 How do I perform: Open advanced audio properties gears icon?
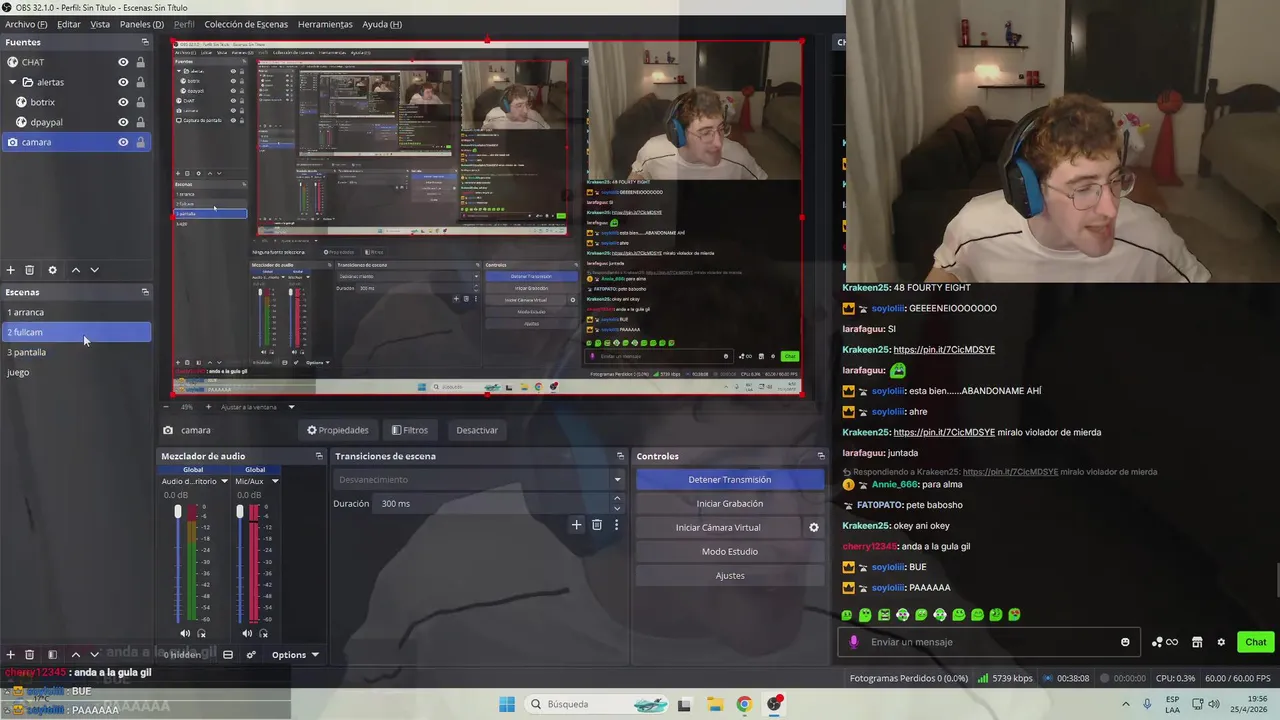[251, 655]
